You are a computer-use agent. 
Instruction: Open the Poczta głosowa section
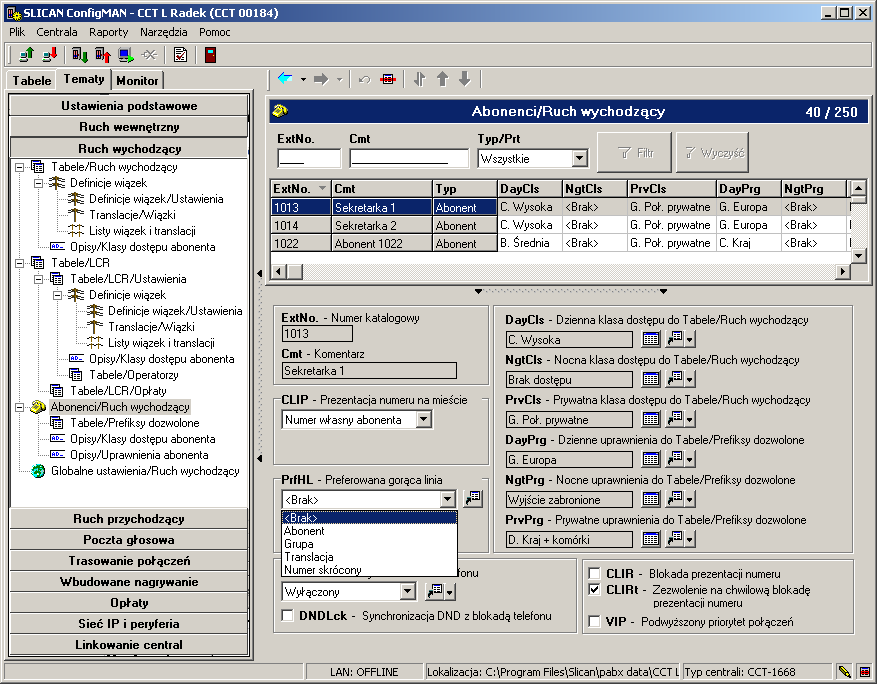(x=129, y=540)
